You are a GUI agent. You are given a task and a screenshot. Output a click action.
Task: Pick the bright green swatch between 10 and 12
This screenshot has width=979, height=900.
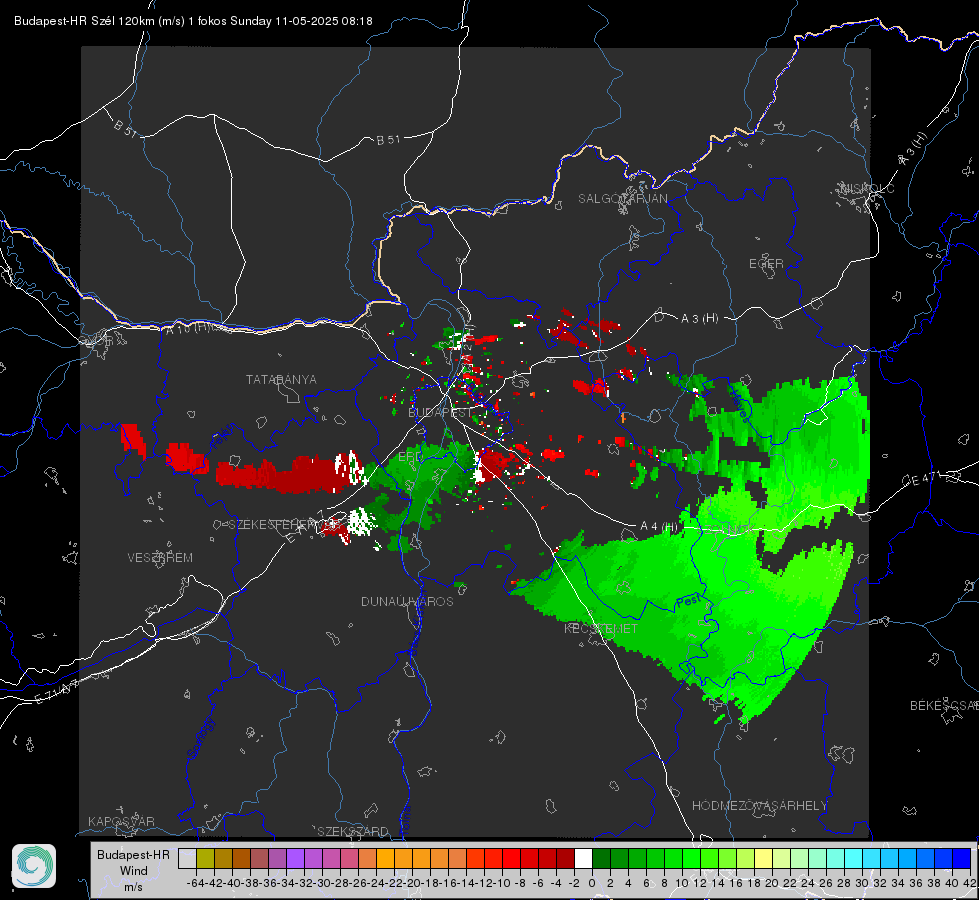click(691, 859)
